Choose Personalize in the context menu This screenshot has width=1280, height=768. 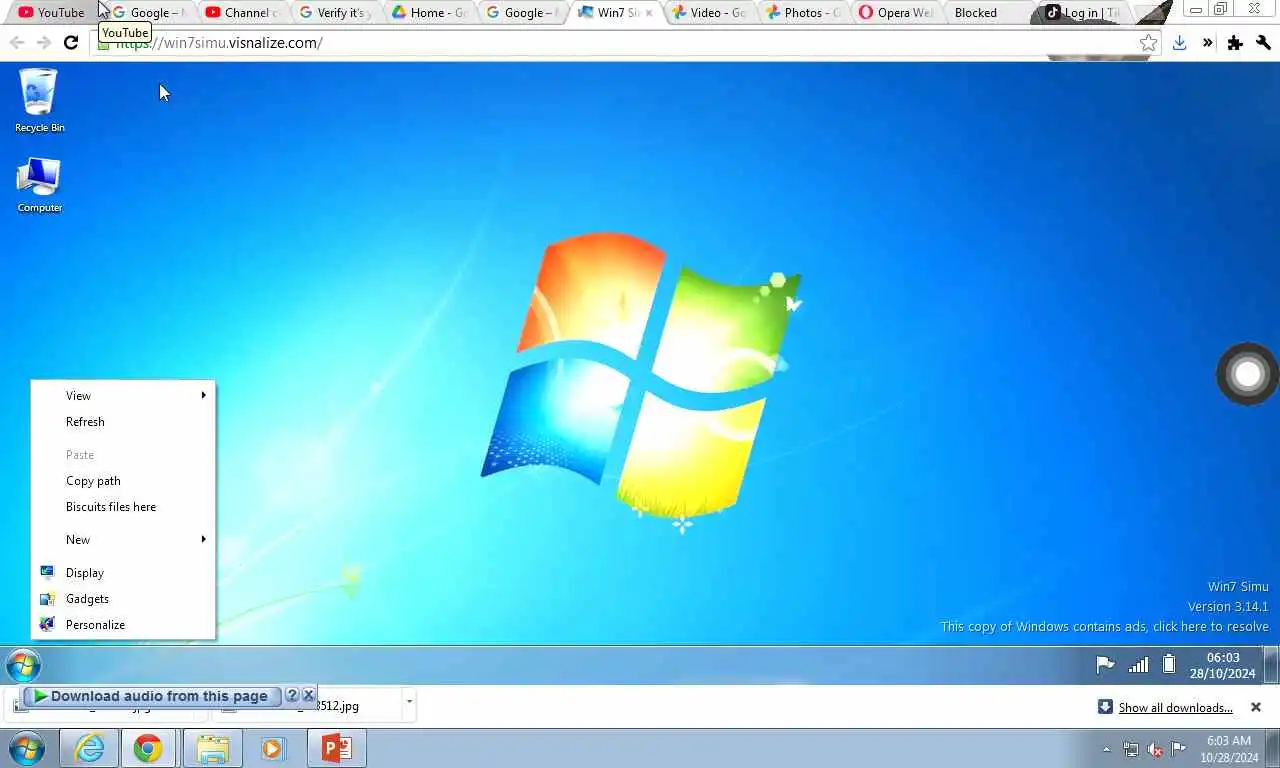point(123,625)
